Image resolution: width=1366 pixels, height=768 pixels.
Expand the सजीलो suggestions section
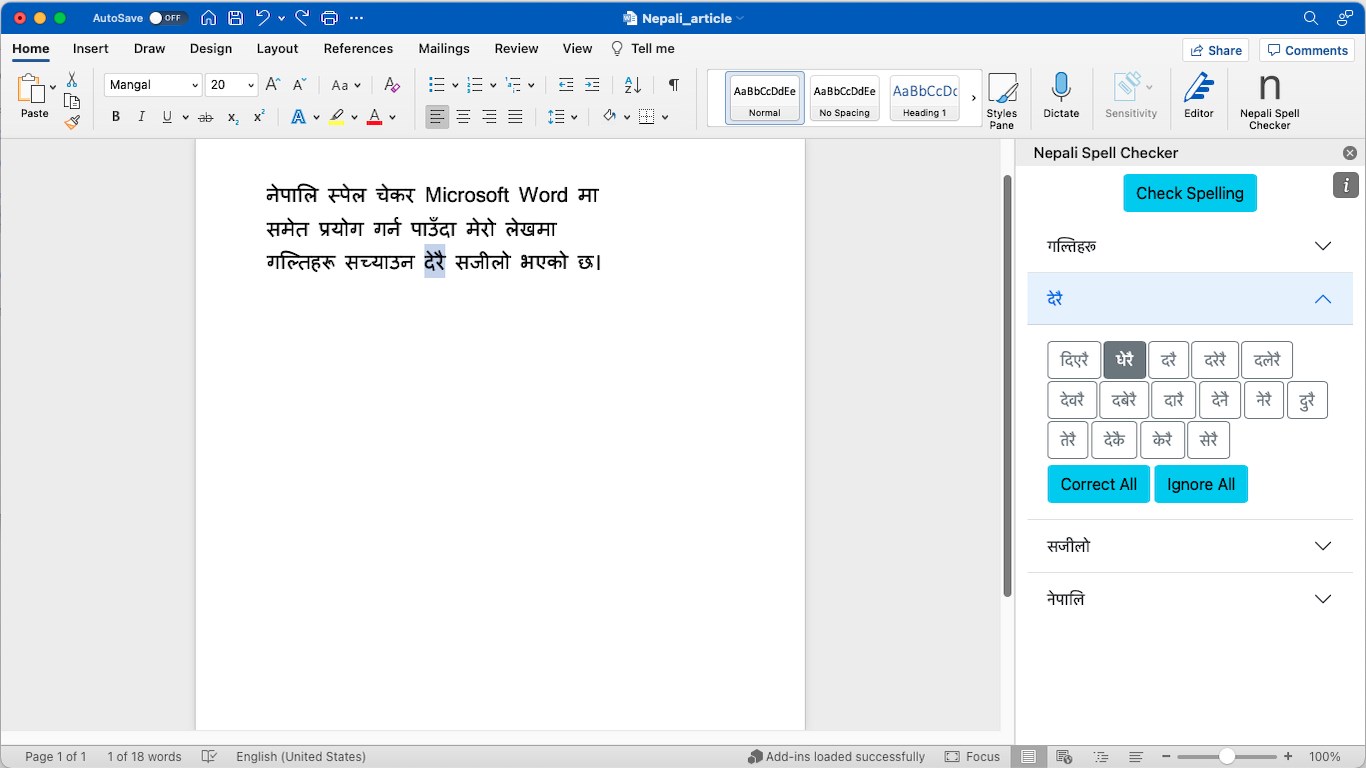1190,546
